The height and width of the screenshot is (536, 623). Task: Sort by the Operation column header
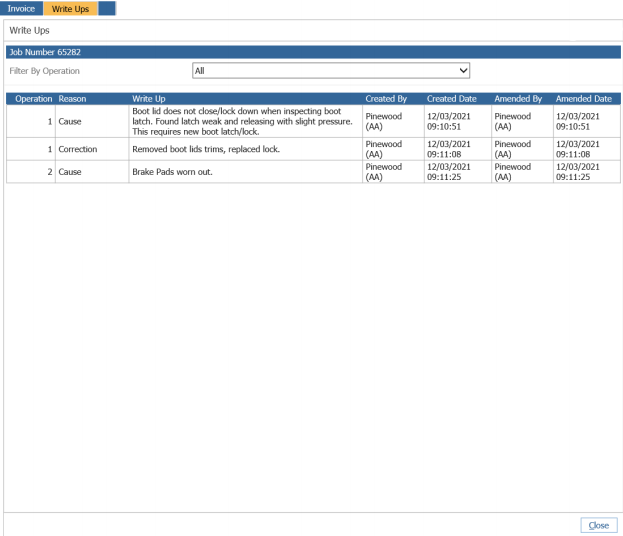(x=33, y=99)
